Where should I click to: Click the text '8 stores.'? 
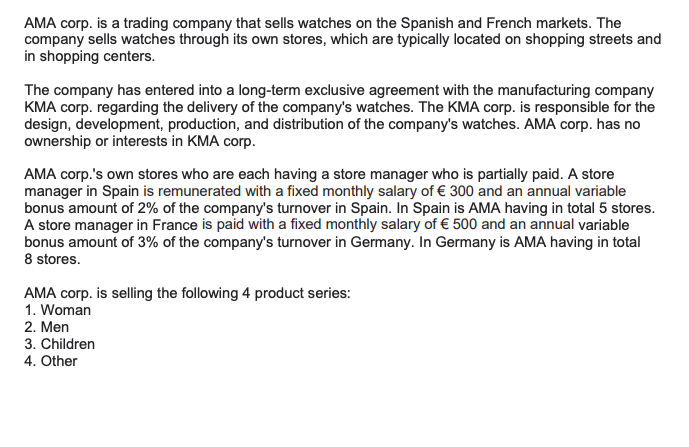52,259
